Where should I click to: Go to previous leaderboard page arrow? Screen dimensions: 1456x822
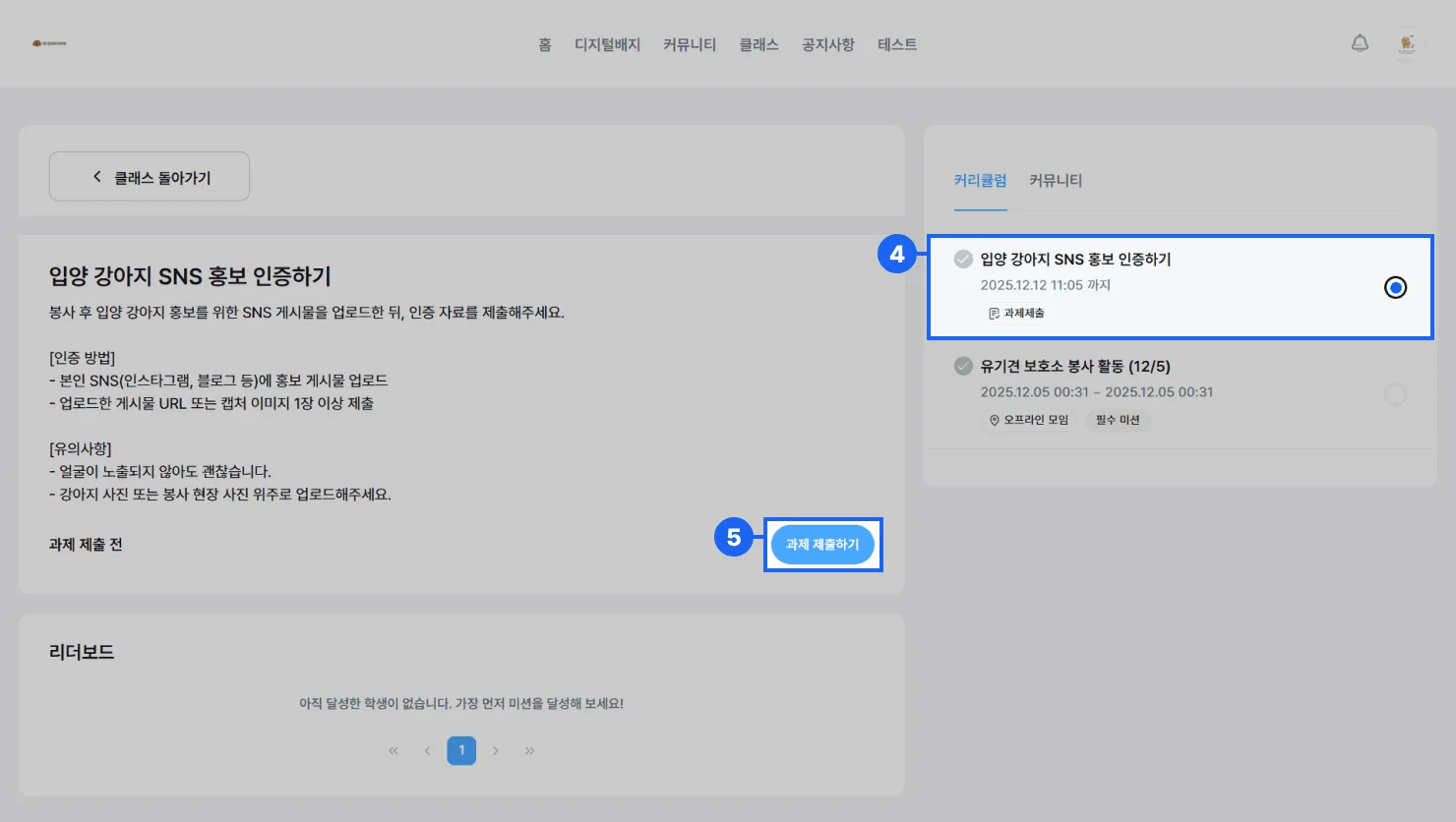coord(427,750)
